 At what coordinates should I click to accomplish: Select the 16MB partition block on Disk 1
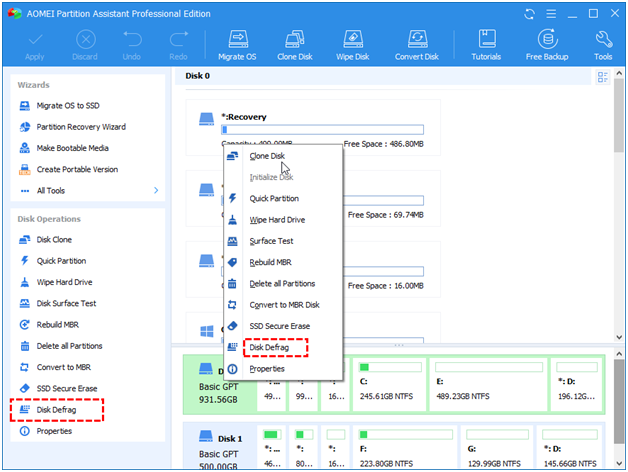tap(336, 447)
